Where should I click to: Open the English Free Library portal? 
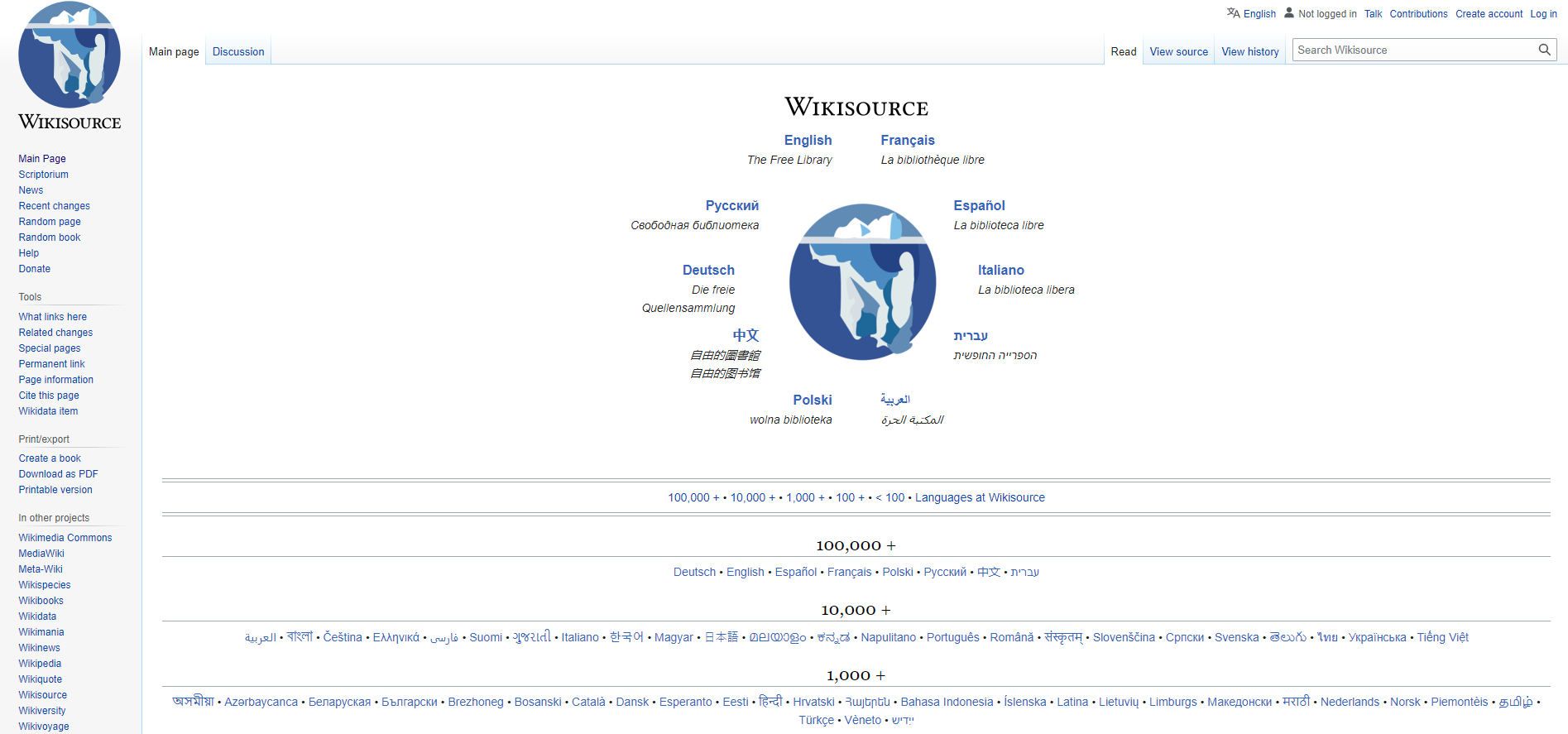(x=808, y=141)
